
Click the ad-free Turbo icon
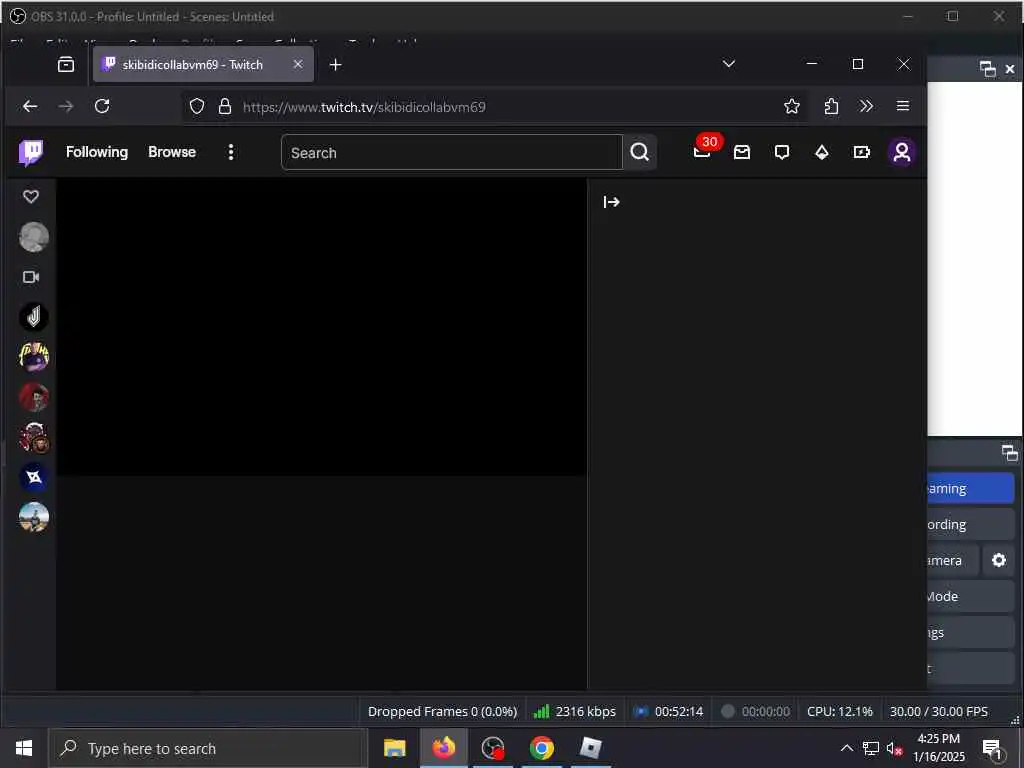click(861, 152)
